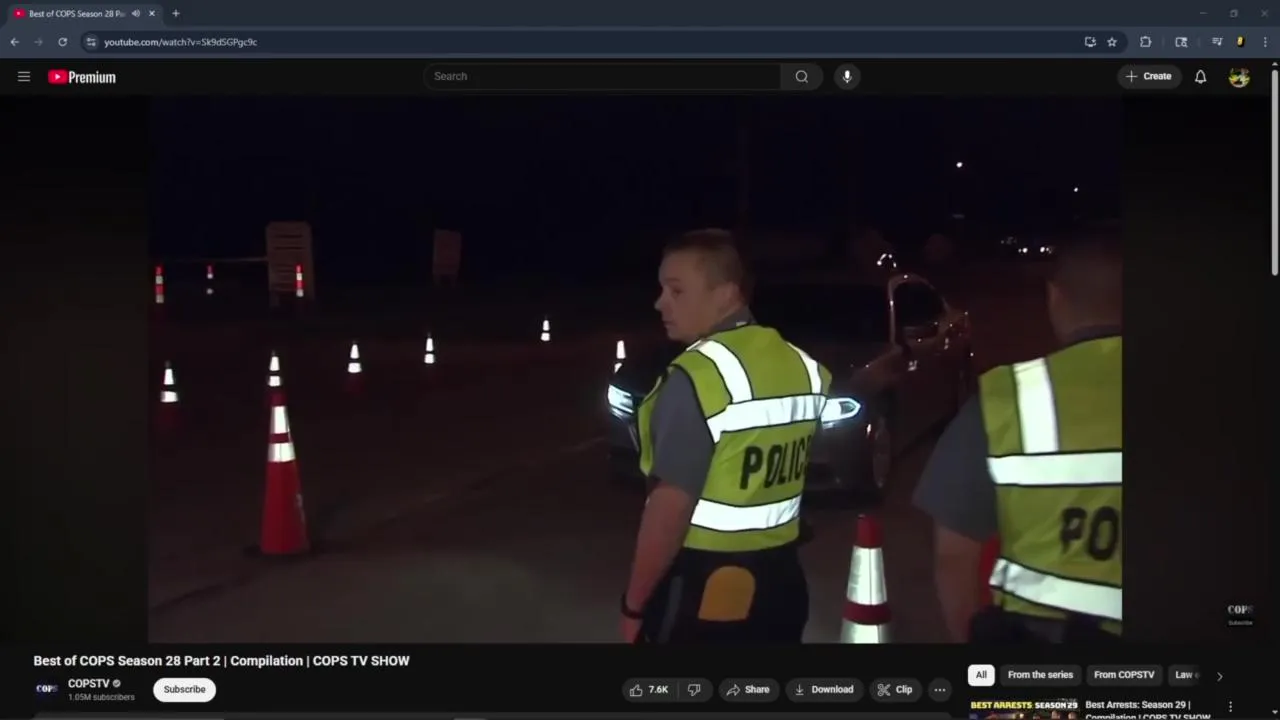Show more chips with right chevron
This screenshot has height=720, width=1280.
1219,676
